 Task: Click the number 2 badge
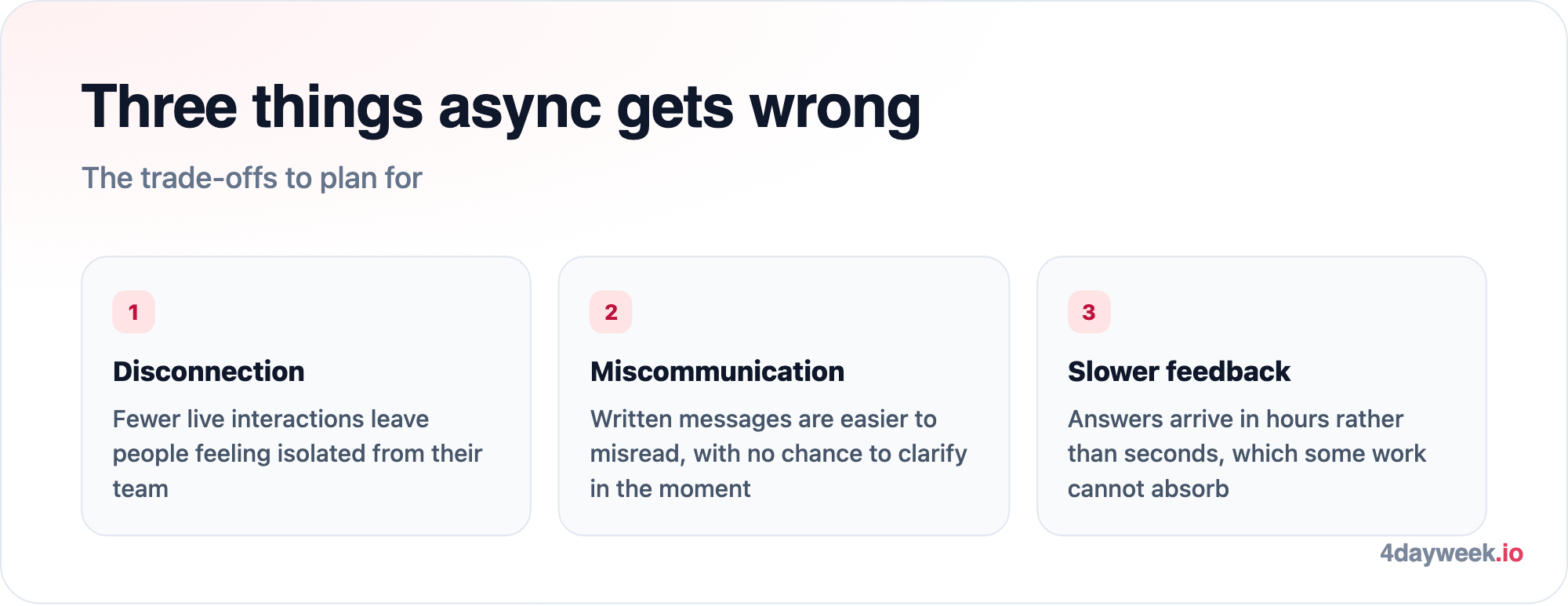611,312
